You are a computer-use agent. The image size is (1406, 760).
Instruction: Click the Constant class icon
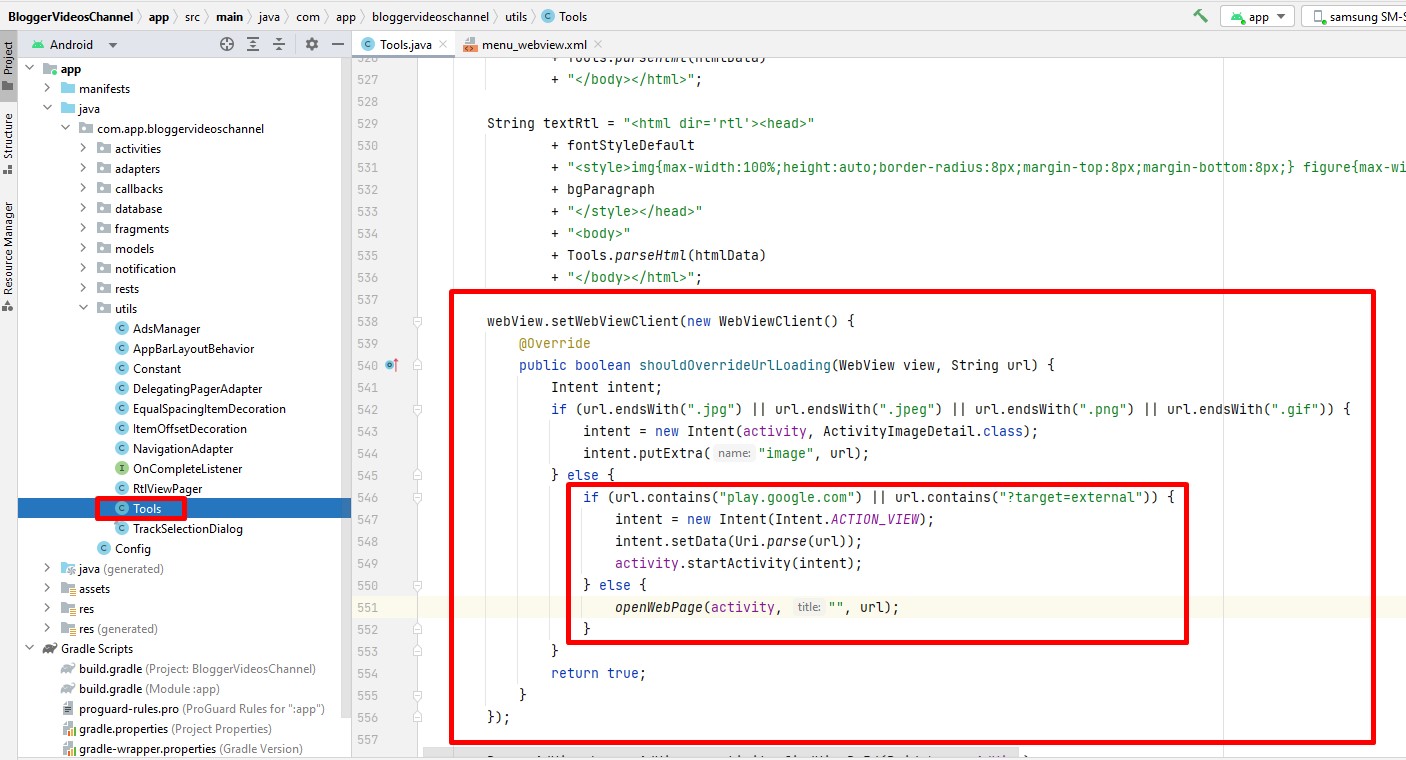122,369
